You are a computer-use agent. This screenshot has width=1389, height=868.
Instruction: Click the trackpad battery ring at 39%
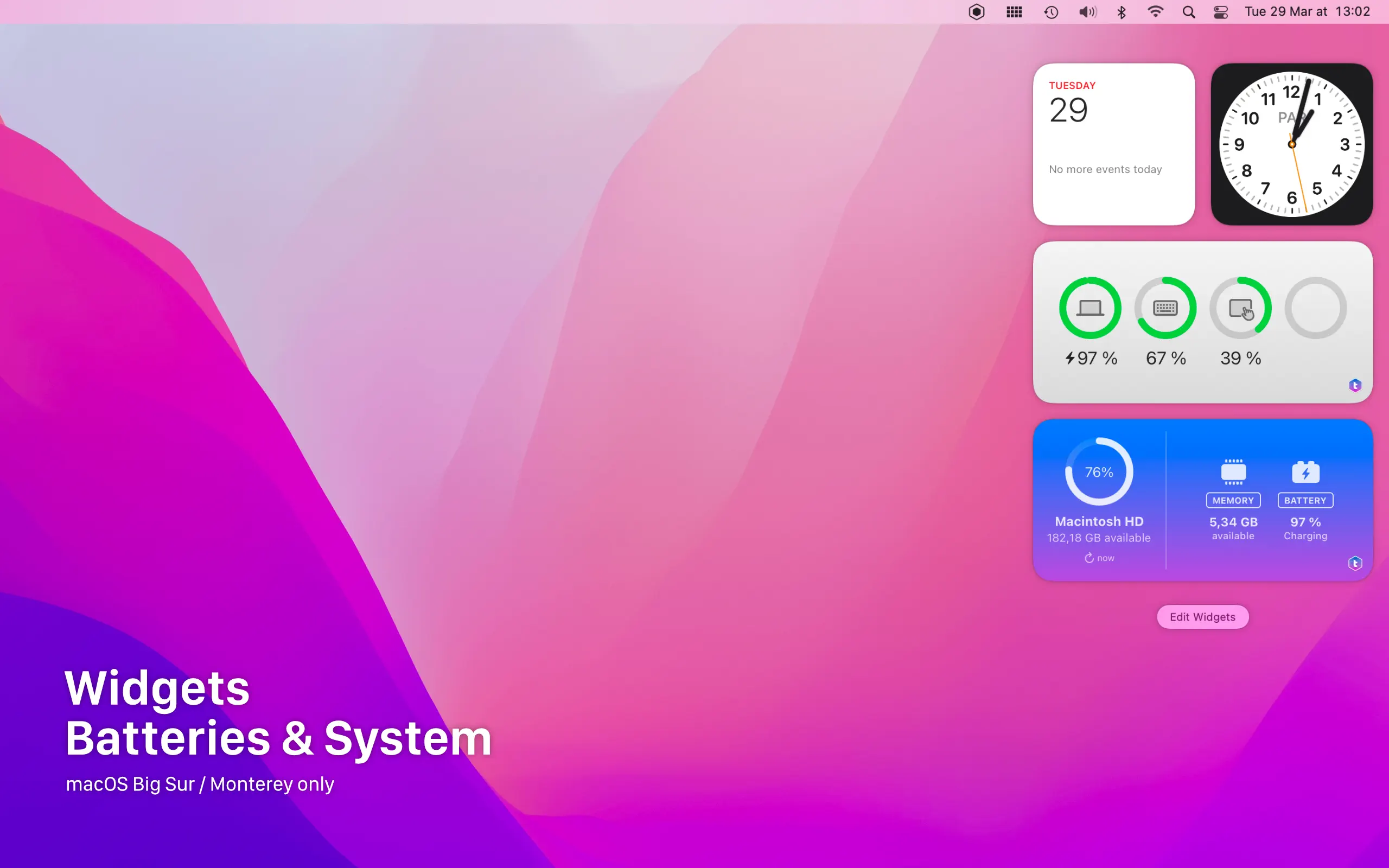pos(1240,308)
